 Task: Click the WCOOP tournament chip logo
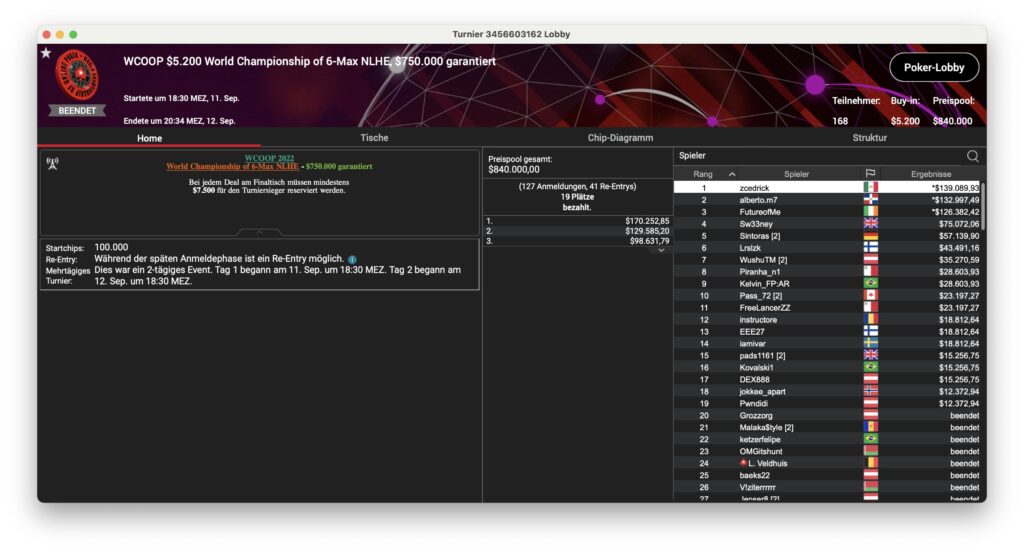click(77, 73)
